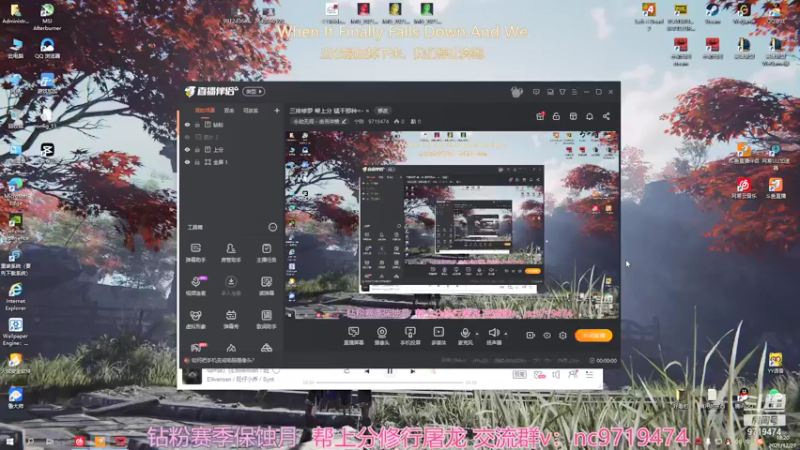This screenshot has height=450, width=800.
Task: Toggle the preview eye icon near settings gear
Action: (x=547, y=335)
